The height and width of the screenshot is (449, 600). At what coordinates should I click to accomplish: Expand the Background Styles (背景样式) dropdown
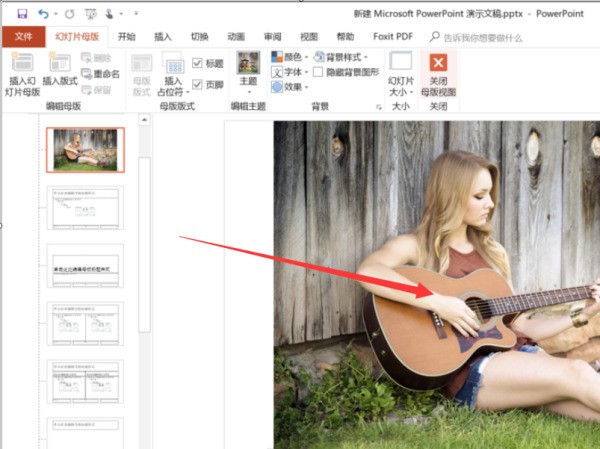tap(340, 57)
